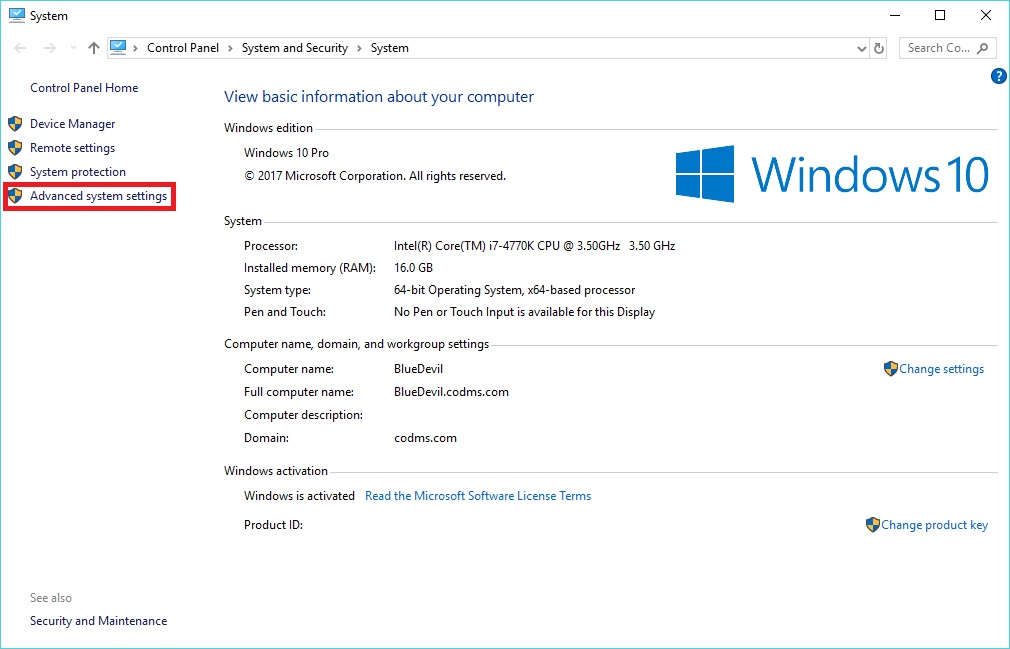Click the Back navigation arrow
This screenshot has height=649, width=1010.
[x=20, y=48]
